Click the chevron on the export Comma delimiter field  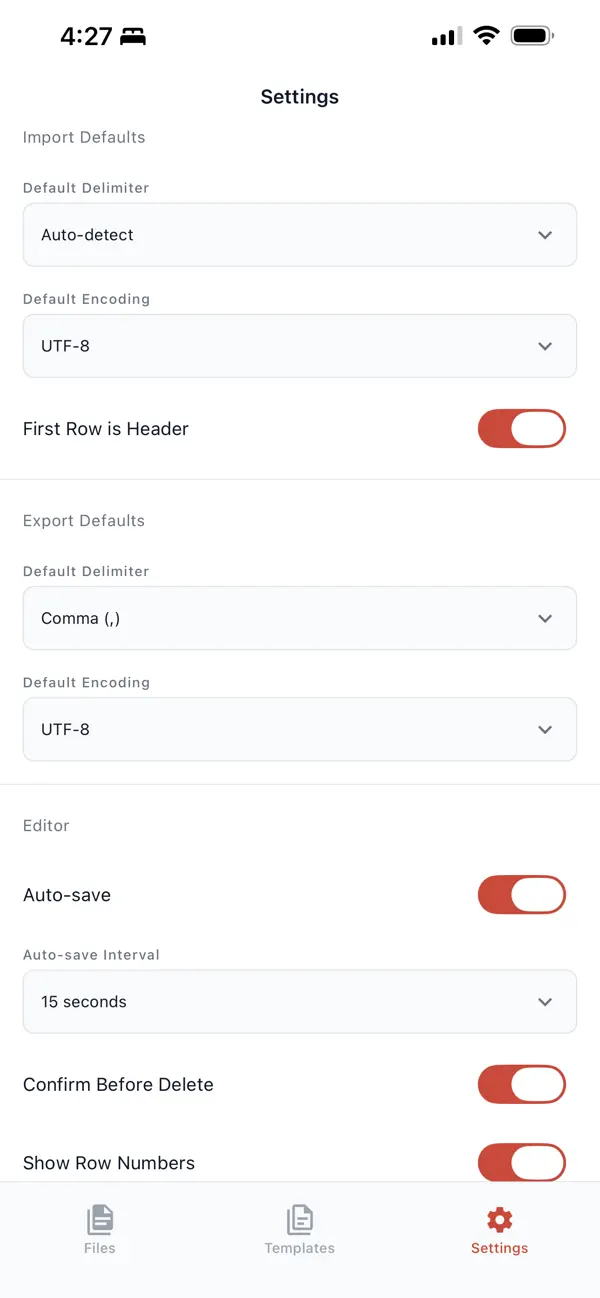(x=546, y=618)
